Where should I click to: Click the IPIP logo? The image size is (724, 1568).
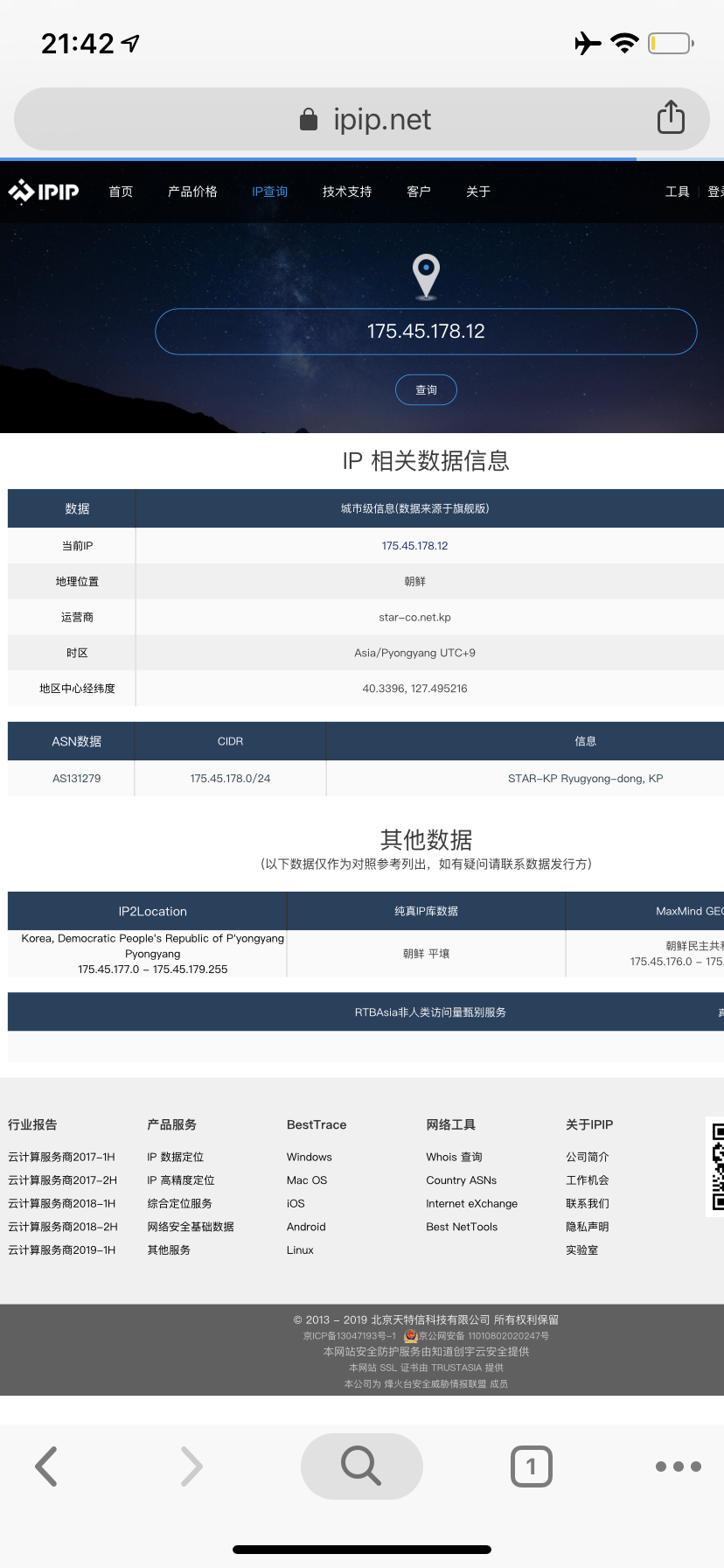tap(44, 191)
